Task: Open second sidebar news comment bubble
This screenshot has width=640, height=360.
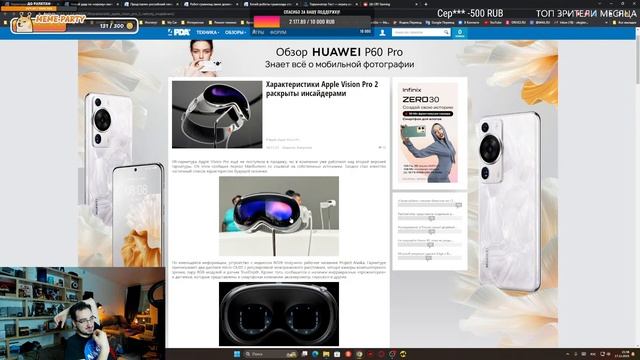Action: pyautogui.click(x=431, y=218)
